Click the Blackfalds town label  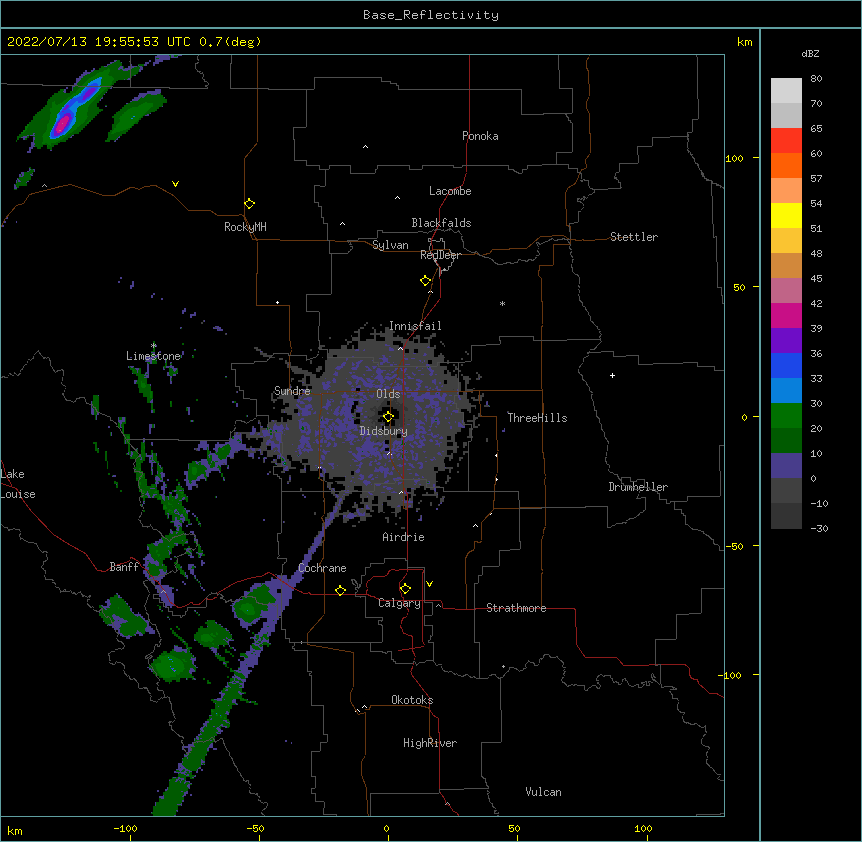click(441, 223)
